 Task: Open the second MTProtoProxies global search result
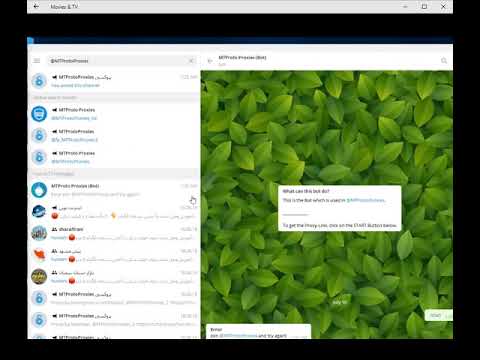[x=114, y=135]
